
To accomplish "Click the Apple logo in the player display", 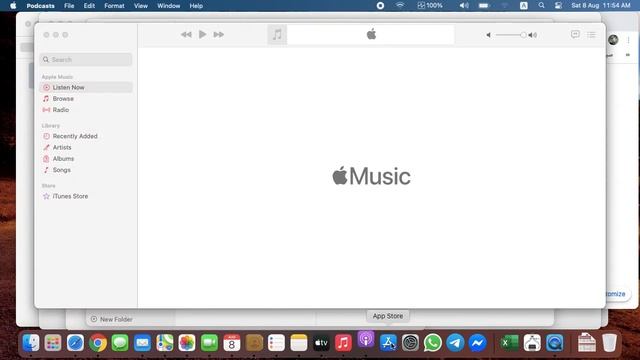I will point(371,35).
